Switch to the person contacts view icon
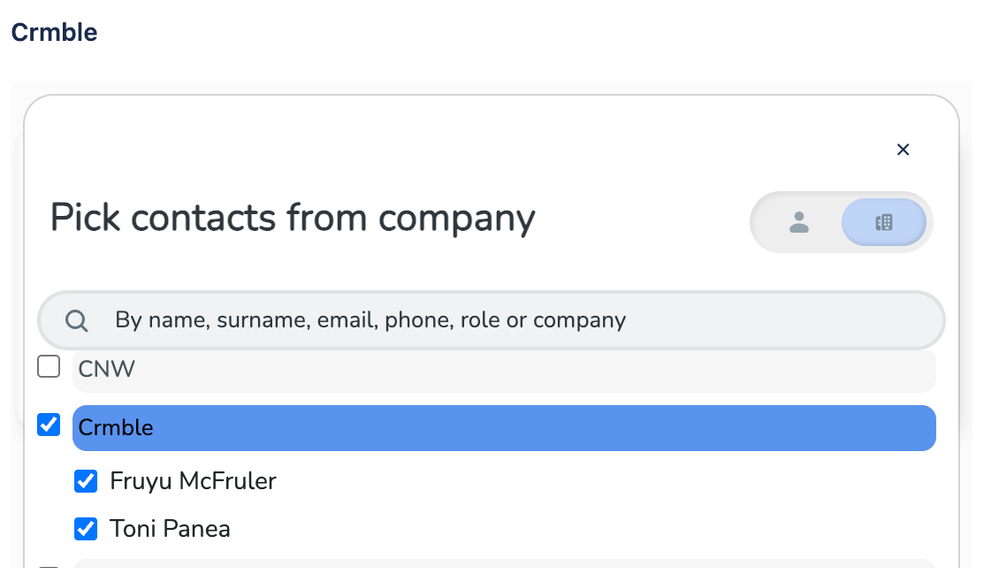The height and width of the screenshot is (568, 999). pos(799,222)
